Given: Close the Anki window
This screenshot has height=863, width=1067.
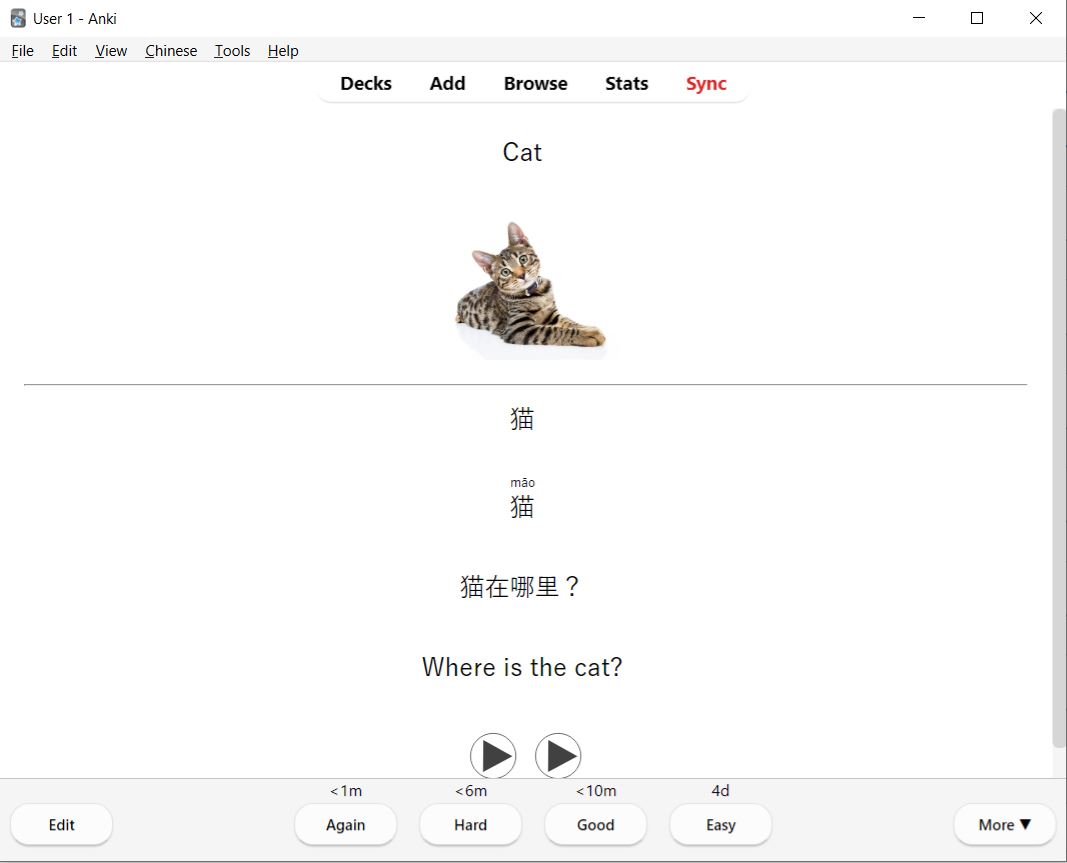Looking at the screenshot, I should coord(1036,18).
